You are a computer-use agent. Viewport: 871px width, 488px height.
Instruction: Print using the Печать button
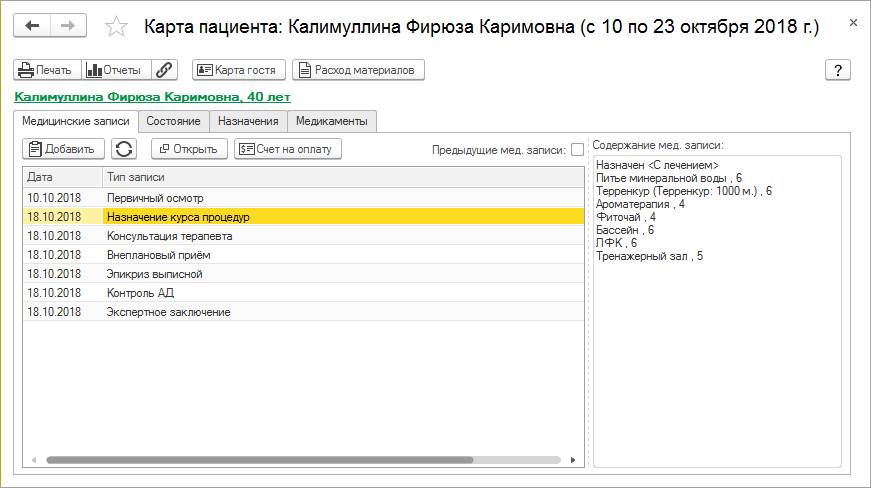pyautogui.click(x=46, y=70)
